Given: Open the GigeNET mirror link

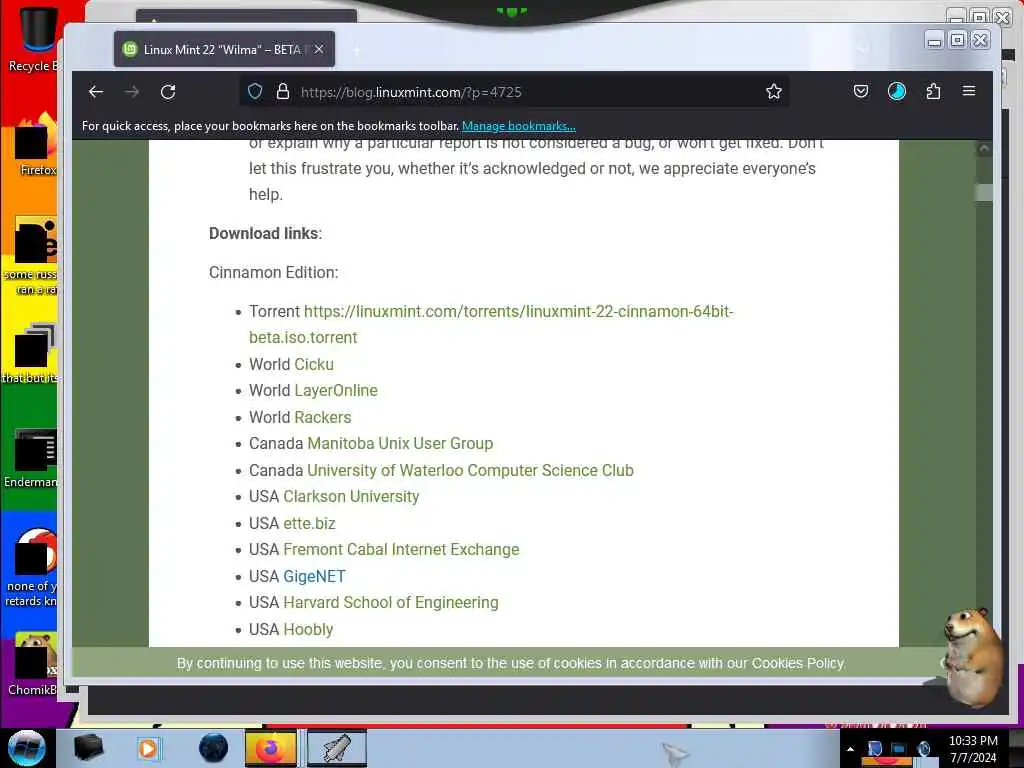Looking at the screenshot, I should pyautogui.click(x=314, y=576).
